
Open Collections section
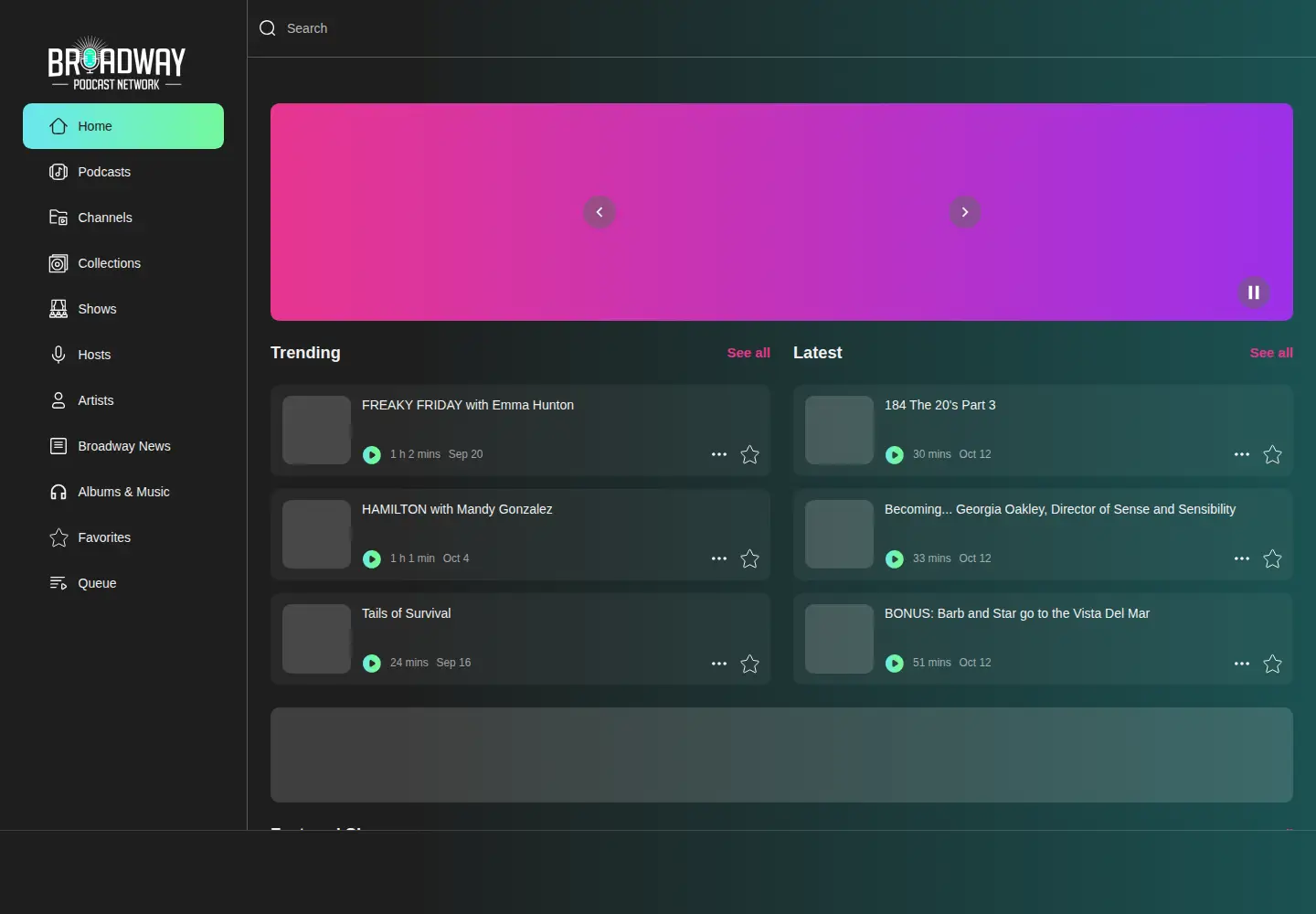coord(123,263)
